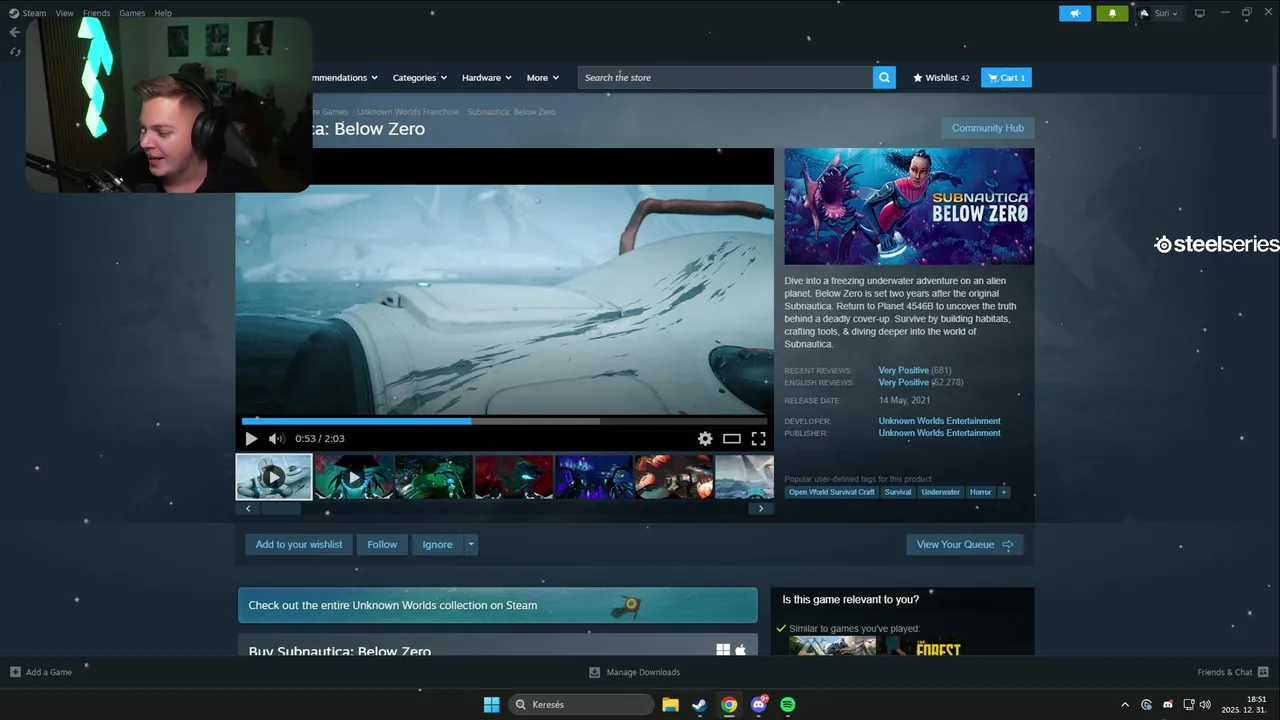1280x720 pixels.
Task: Click the Steam taskbar icon
Action: 699,704
